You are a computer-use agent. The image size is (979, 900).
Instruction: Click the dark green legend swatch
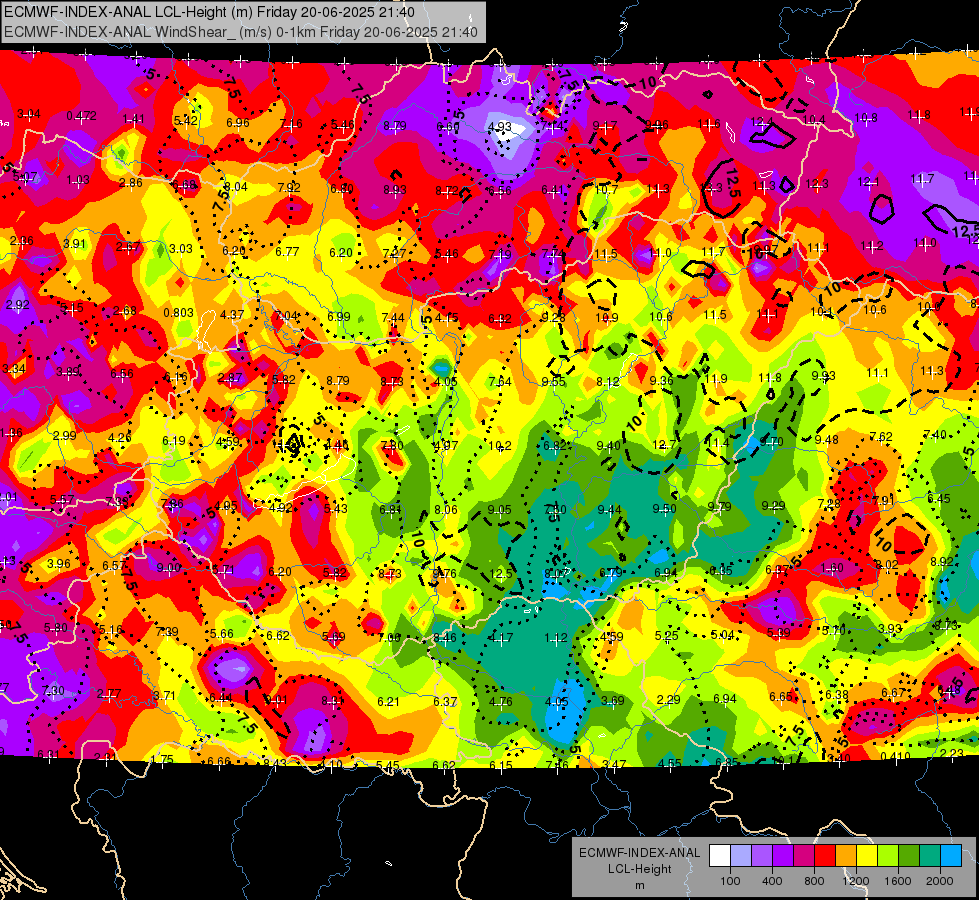909,856
